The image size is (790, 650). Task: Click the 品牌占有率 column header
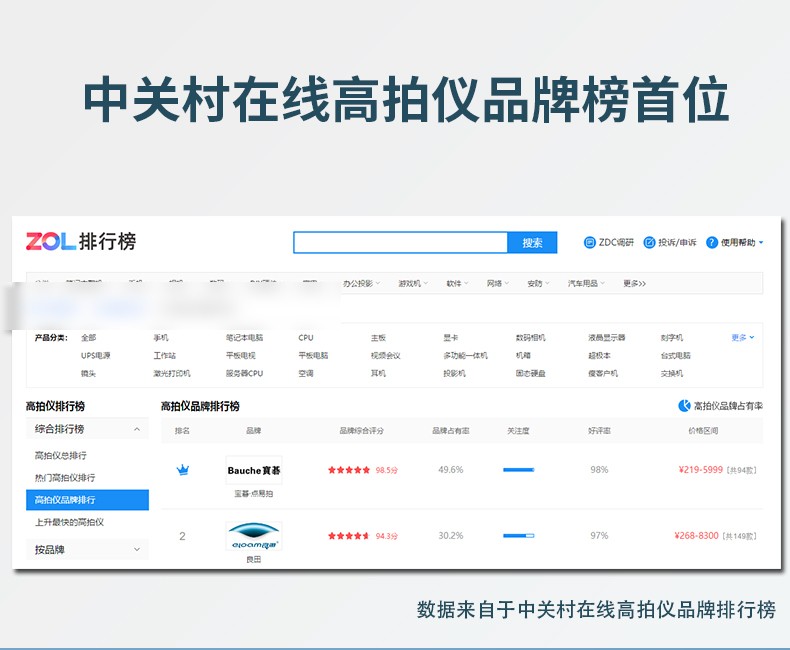450,431
